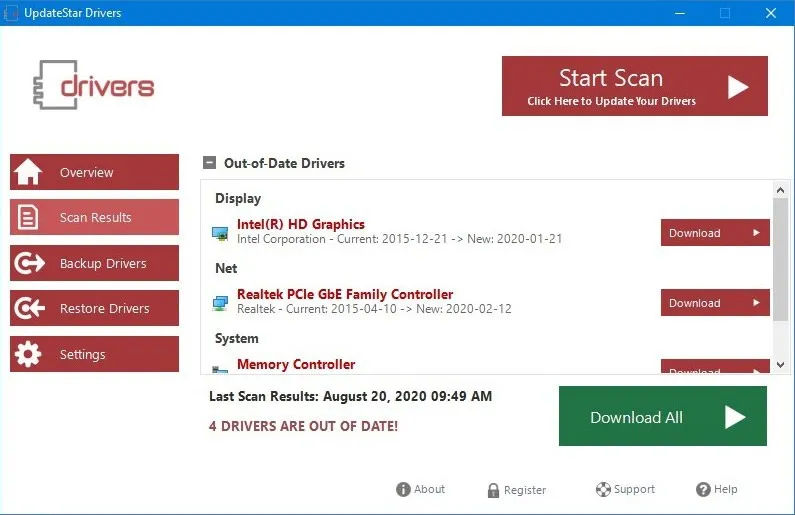Click the driver list scrollbar thumb
795x515 pixels.
(x=780, y=260)
